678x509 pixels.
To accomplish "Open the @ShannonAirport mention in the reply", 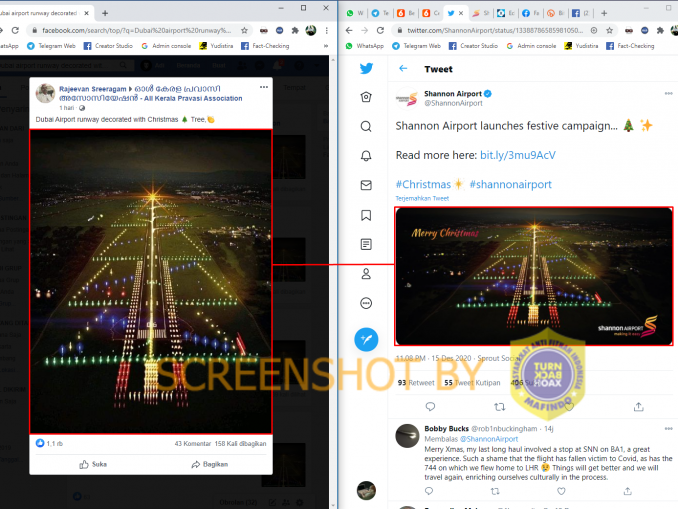I will pos(488,439).
